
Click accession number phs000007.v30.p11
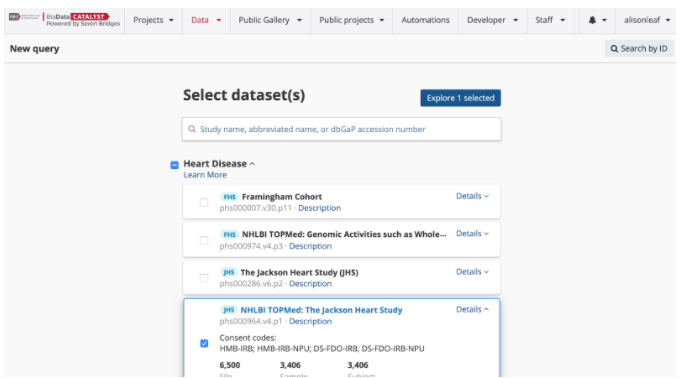(x=255, y=208)
